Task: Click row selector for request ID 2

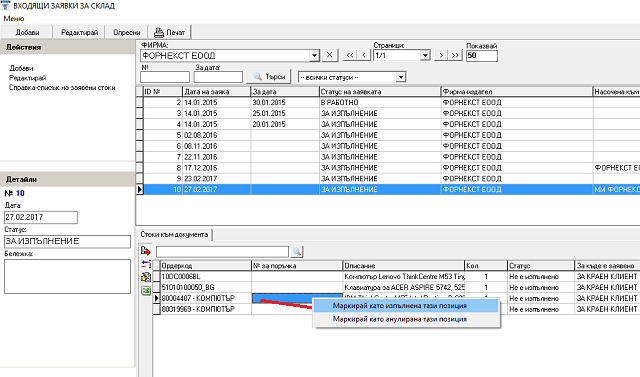Action: coord(140,102)
